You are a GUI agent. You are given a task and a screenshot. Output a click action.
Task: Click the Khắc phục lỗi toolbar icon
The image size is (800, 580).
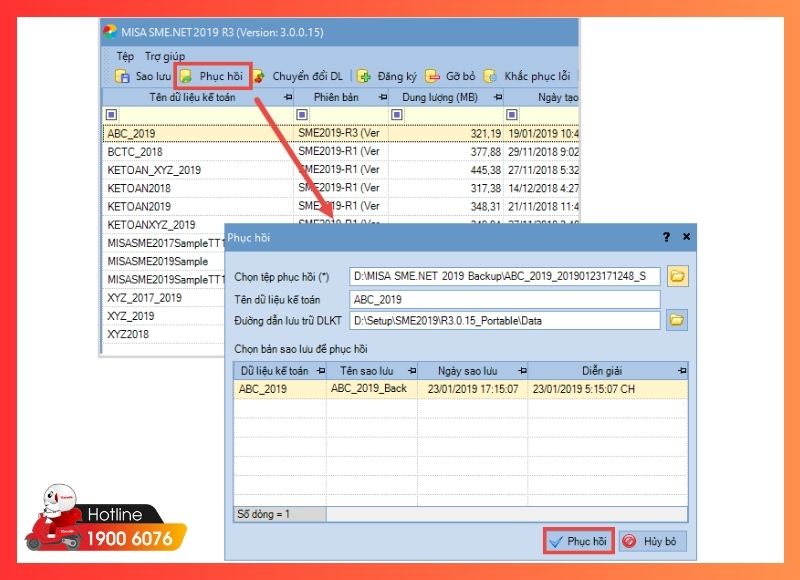pos(491,76)
